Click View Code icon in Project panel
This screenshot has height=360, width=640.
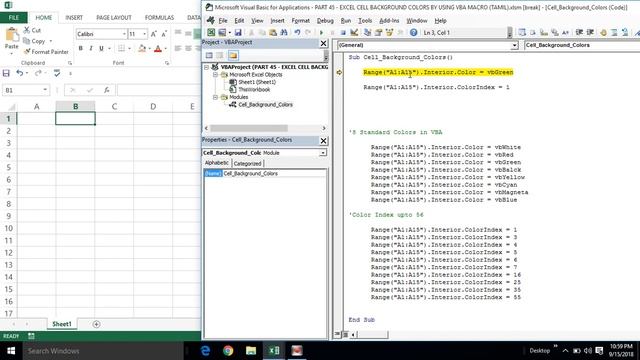209,56
